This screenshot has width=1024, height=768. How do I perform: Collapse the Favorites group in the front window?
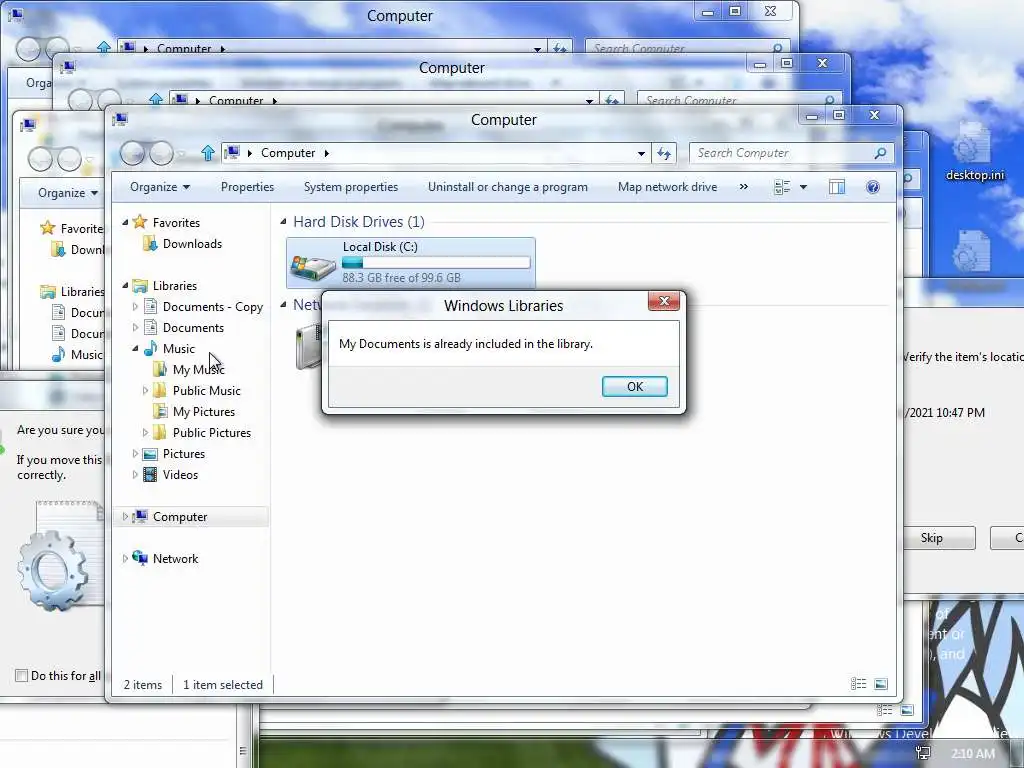click(x=125, y=223)
